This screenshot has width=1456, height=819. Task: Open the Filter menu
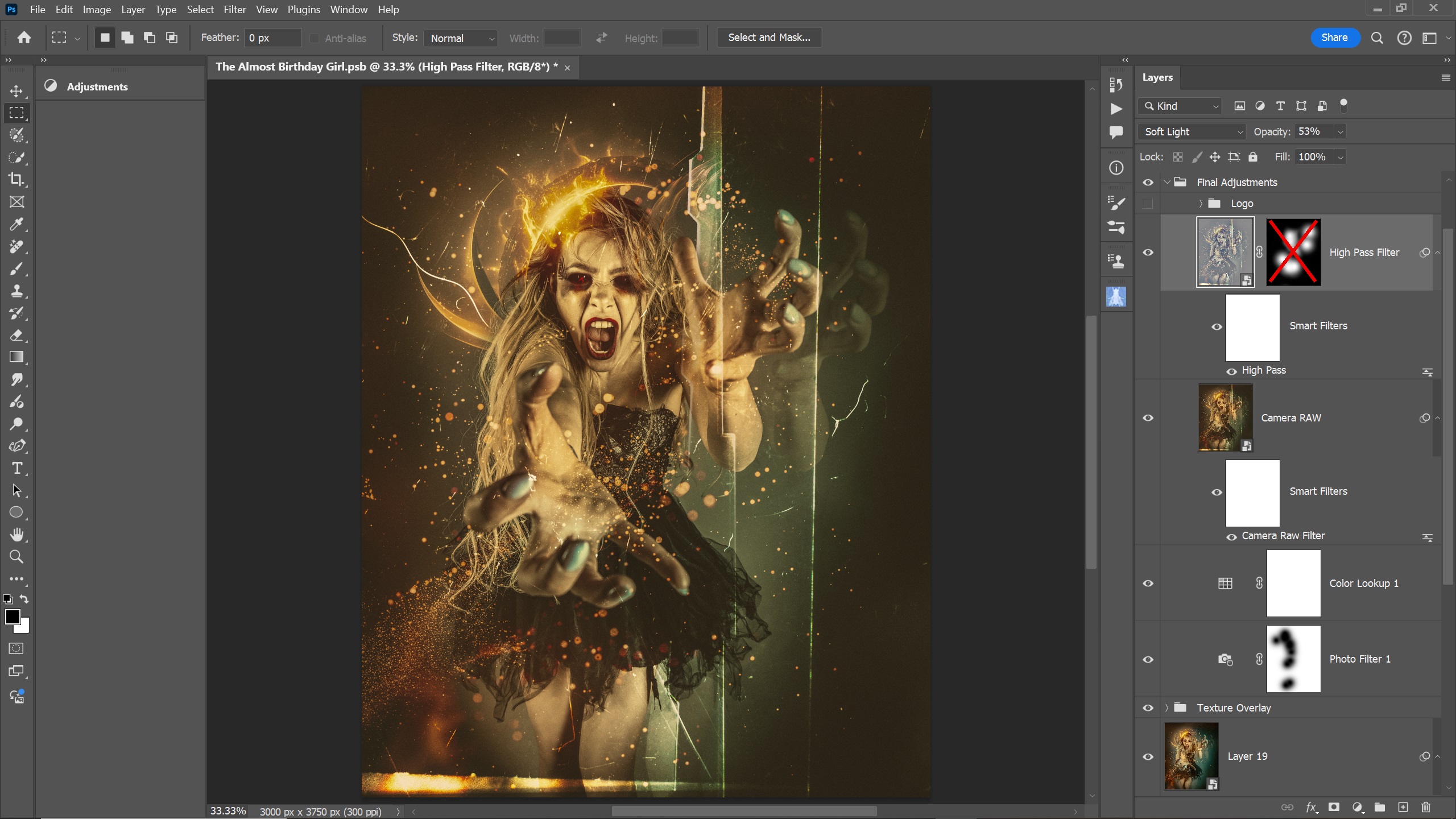coord(234,10)
